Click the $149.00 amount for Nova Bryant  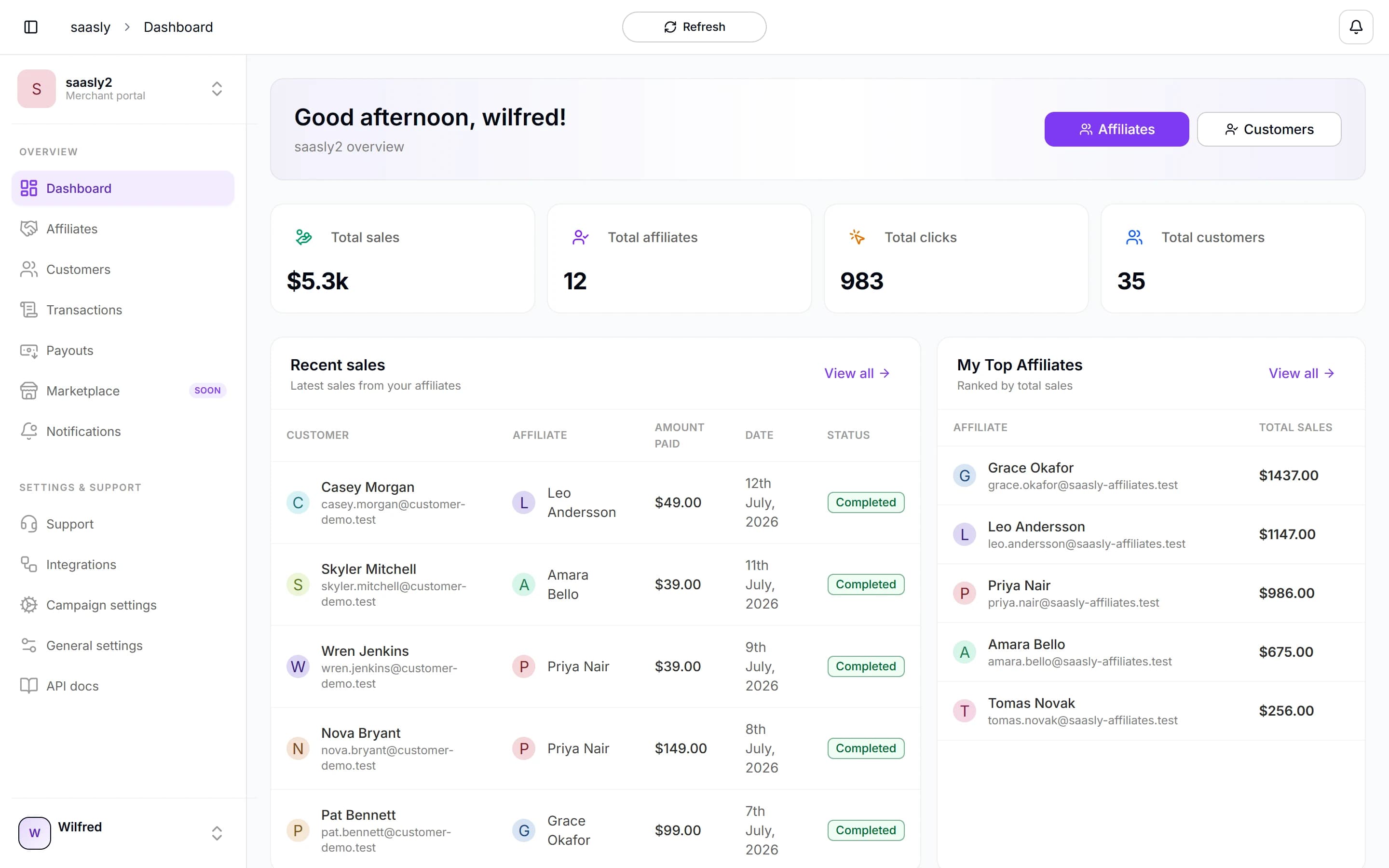coord(681,748)
